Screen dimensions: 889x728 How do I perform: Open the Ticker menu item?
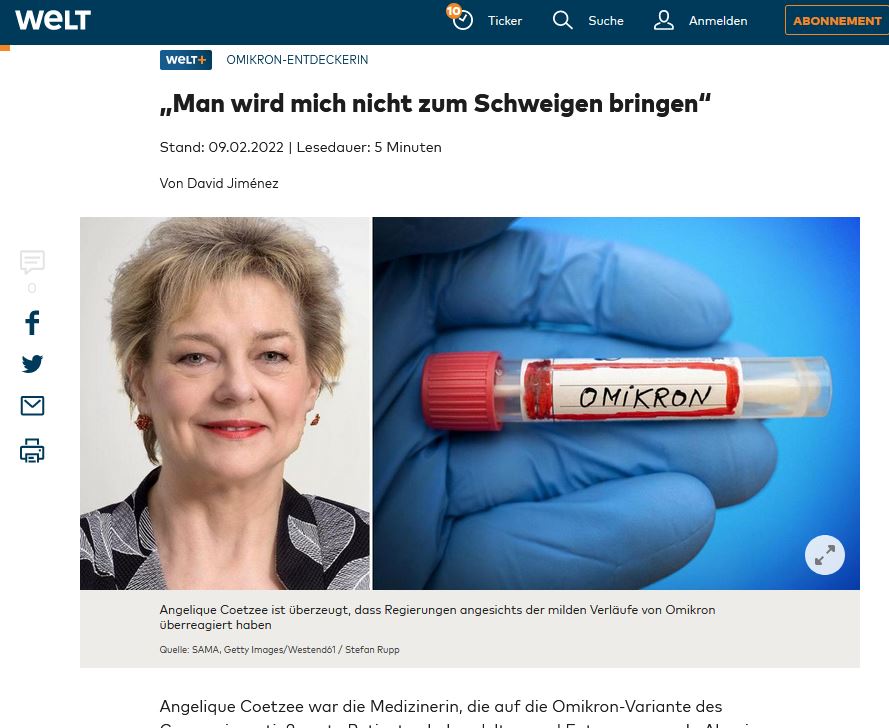[505, 21]
